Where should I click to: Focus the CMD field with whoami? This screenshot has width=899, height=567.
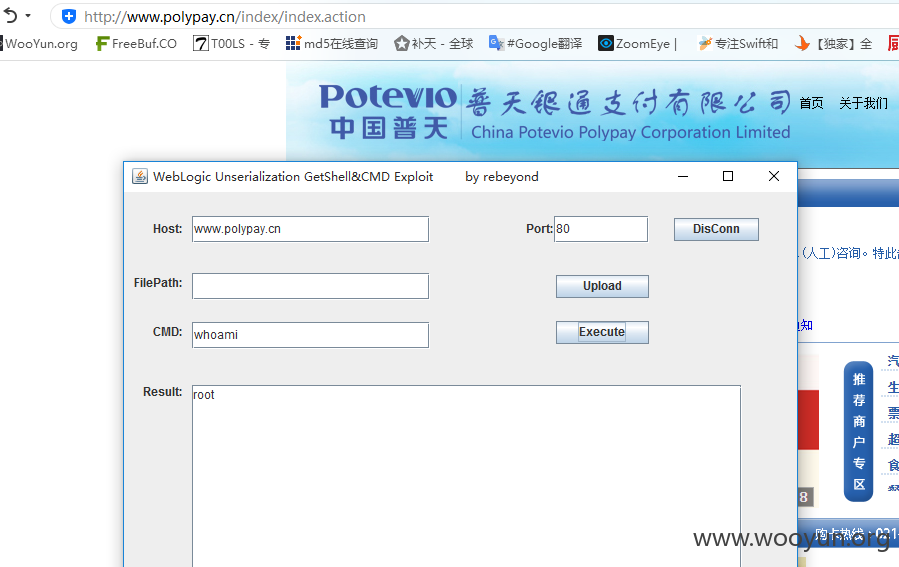310,335
